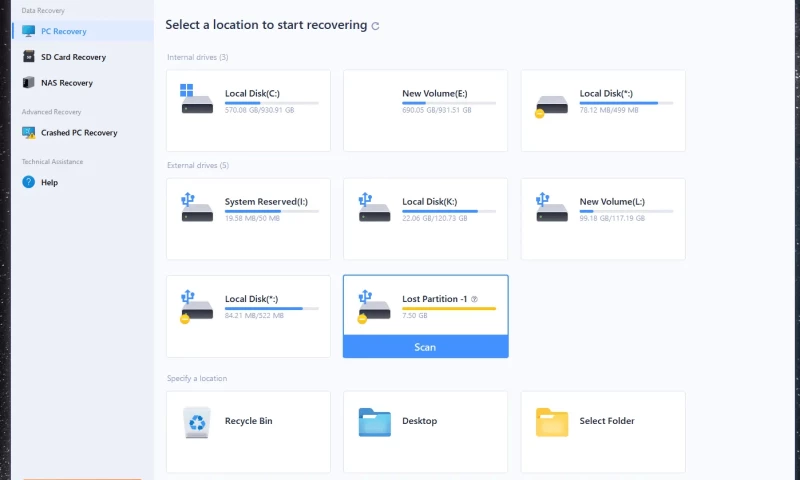
Task: Click the Crashed PC warning icon
Action: 29,133
